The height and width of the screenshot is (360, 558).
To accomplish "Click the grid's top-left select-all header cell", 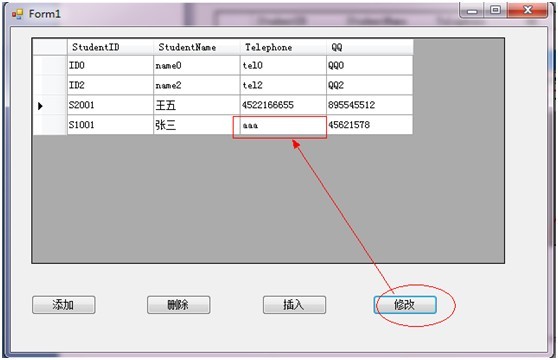I will pyautogui.click(x=50, y=47).
